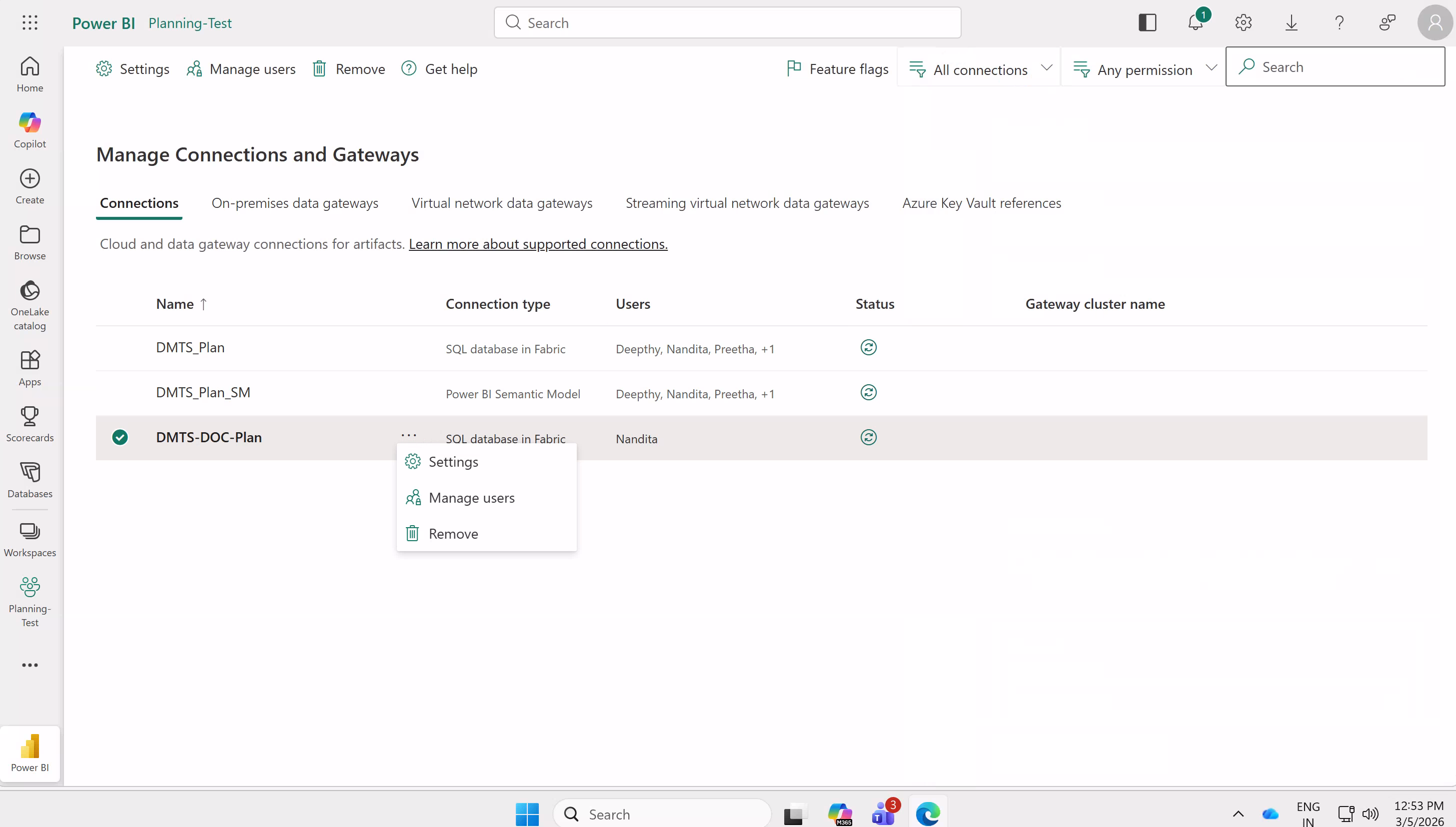The width and height of the screenshot is (1456, 827).
Task: Click the download arrow icon in header
Action: tap(1291, 22)
